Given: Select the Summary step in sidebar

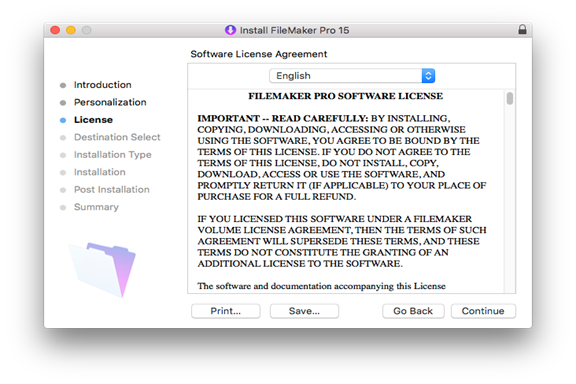Looking at the screenshot, I should click(x=96, y=207).
